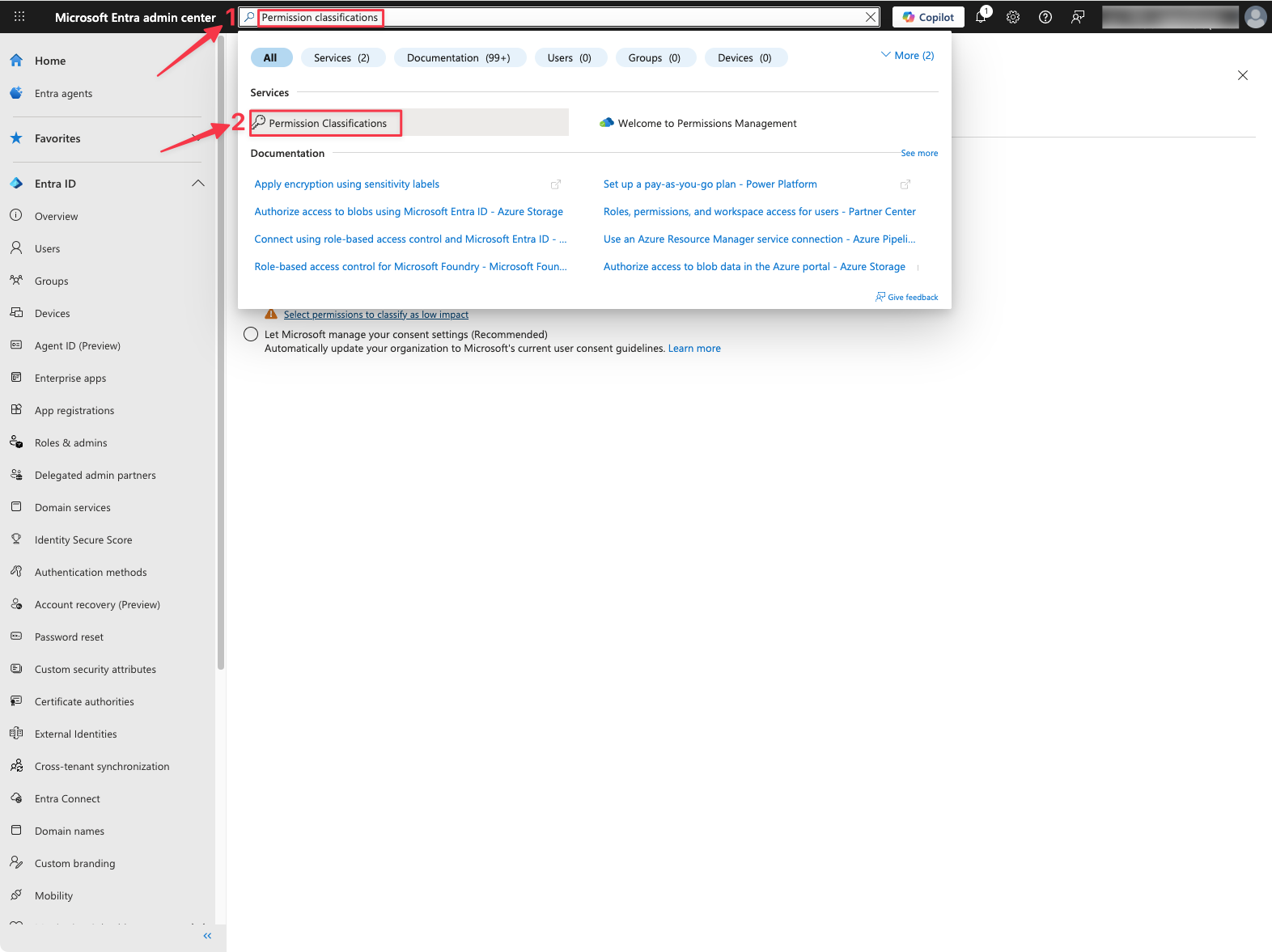Screen dimensions: 1272x952
Task: Clear the search box with X
Action: click(x=871, y=17)
